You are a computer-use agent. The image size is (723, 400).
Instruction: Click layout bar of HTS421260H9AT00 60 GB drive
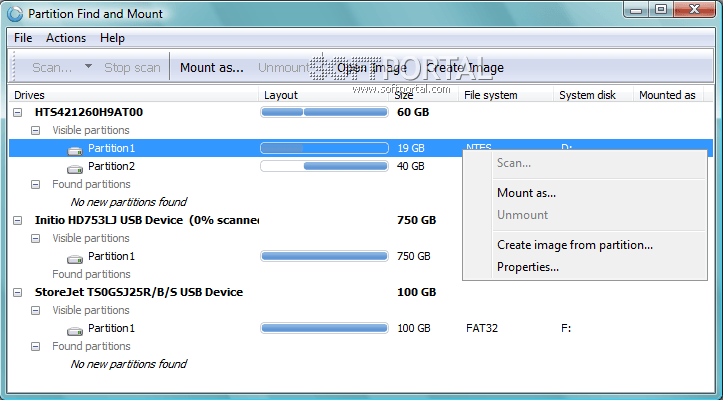(324, 112)
